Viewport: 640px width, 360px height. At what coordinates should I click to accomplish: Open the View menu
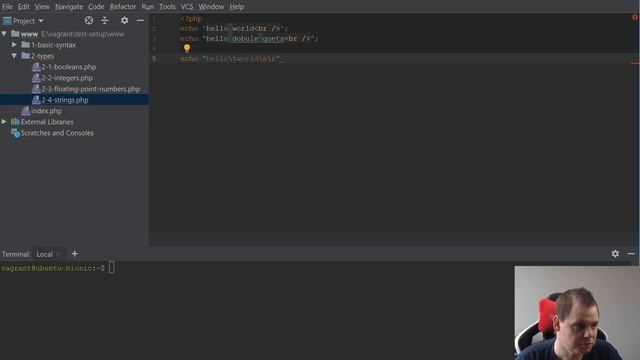[x=42, y=7]
